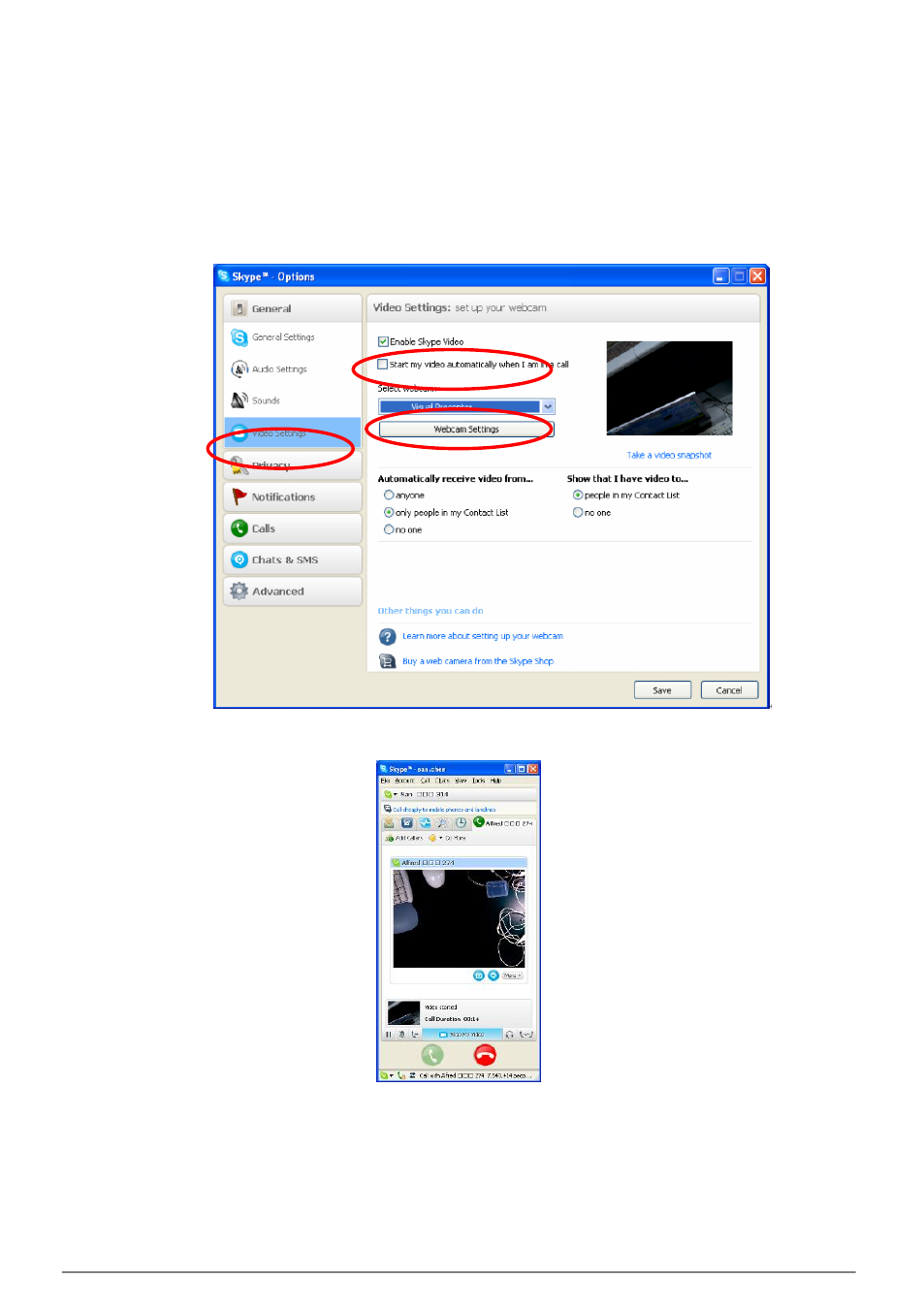Click the video snapshot camera icon
924x1311 pixels.
coord(479,975)
